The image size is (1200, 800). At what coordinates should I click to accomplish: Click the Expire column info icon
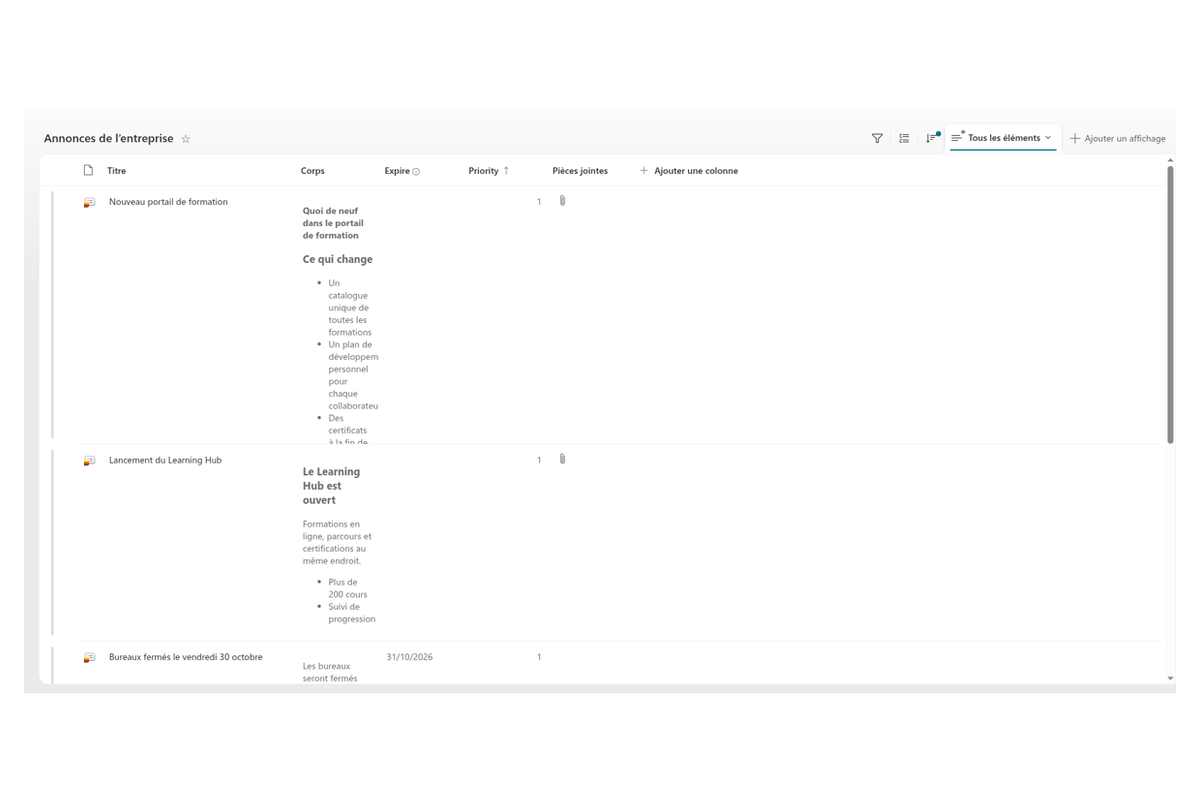coord(416,172)
